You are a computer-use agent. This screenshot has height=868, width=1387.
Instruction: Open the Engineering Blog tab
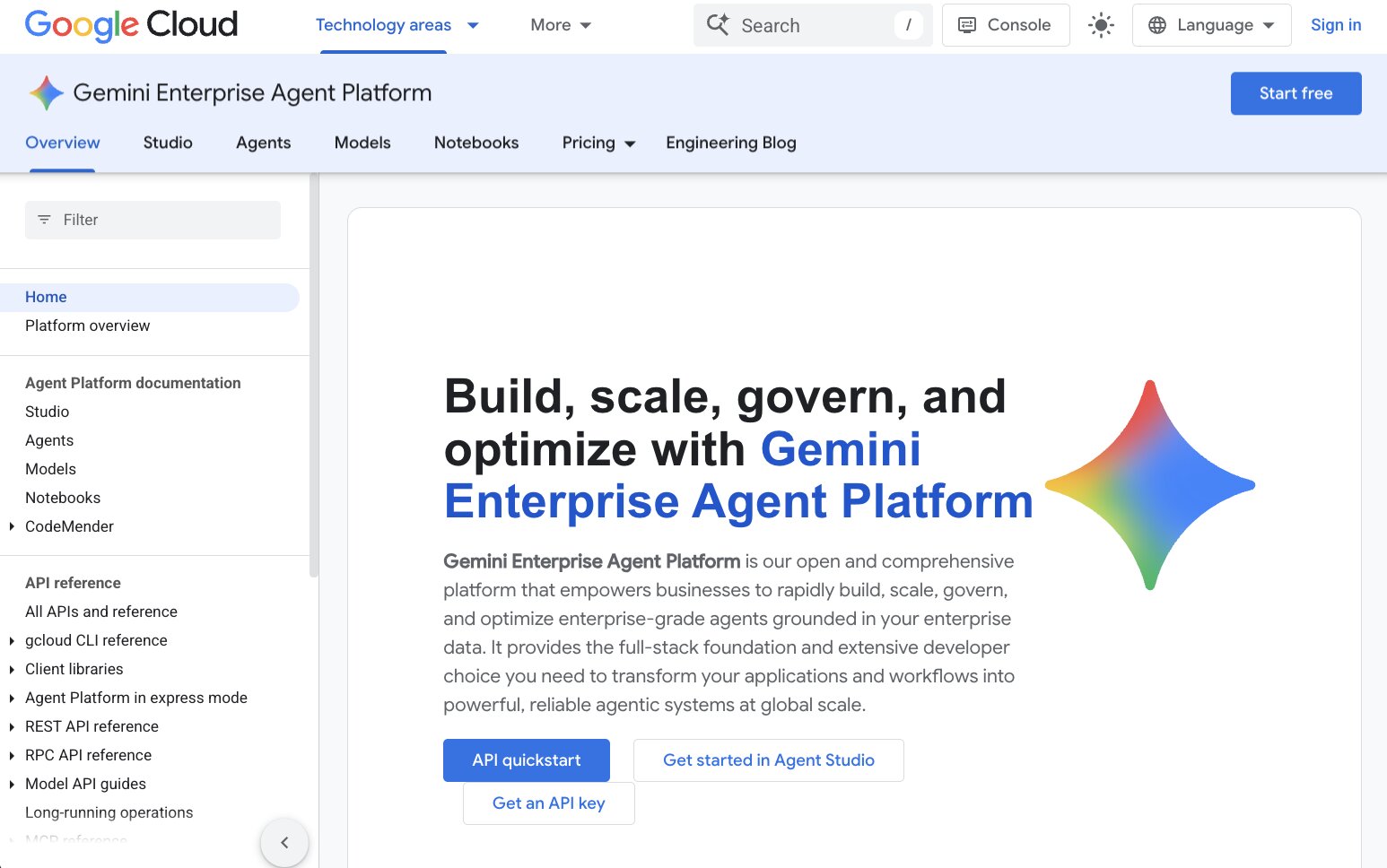coord(731,143)
